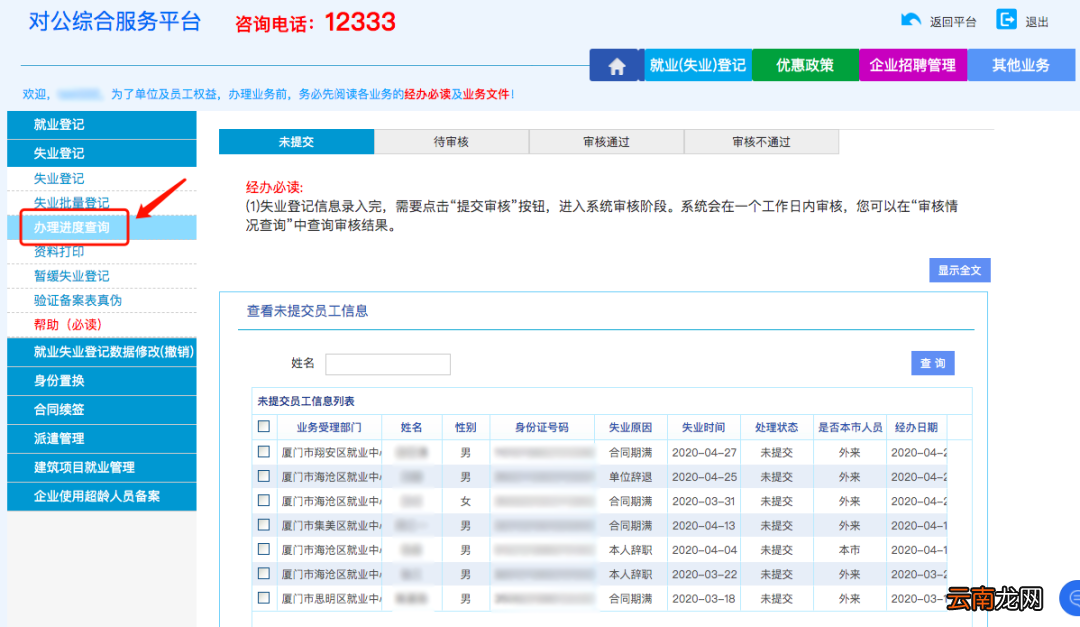The width and height of the screenshot is (1080, 627).
Task: Click the 经办日期 column header
Action: tap(917, 427)
